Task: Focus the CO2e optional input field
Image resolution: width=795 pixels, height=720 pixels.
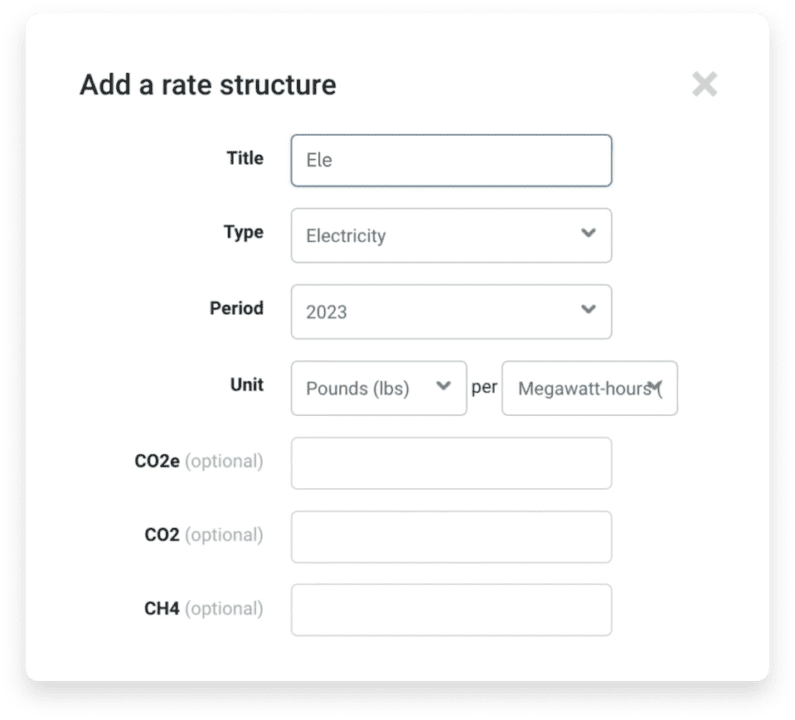Action: pyautogui.click(x=450, y=463)
